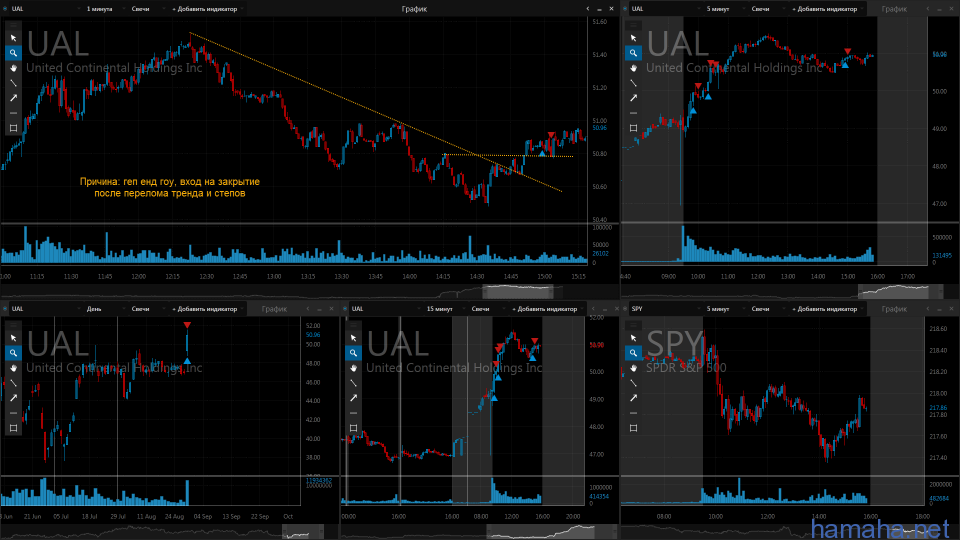Select the arrow tool in the 15 минут chart

click(353, 398)
